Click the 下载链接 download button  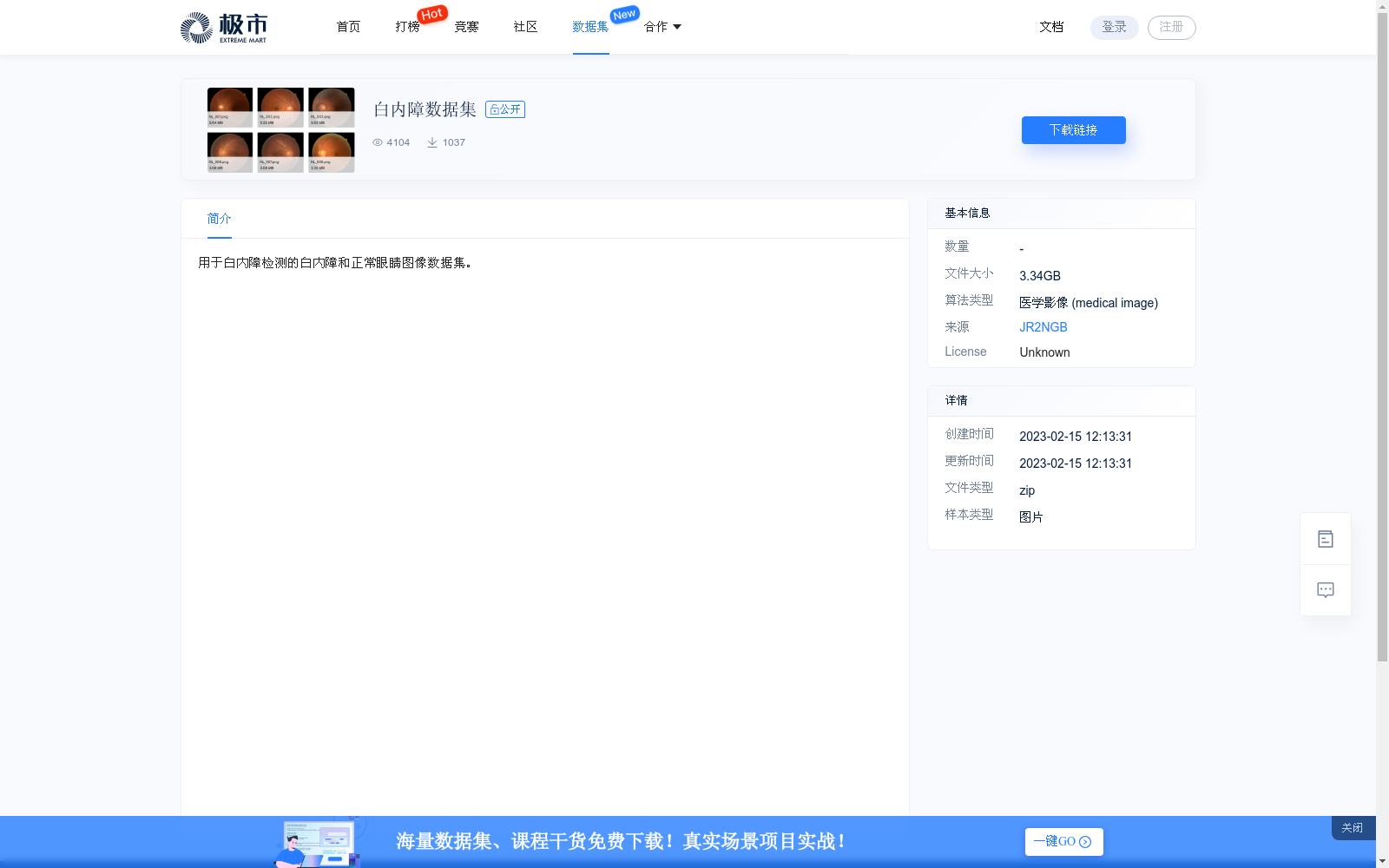pyautogui.click(x=1073, y=130)
